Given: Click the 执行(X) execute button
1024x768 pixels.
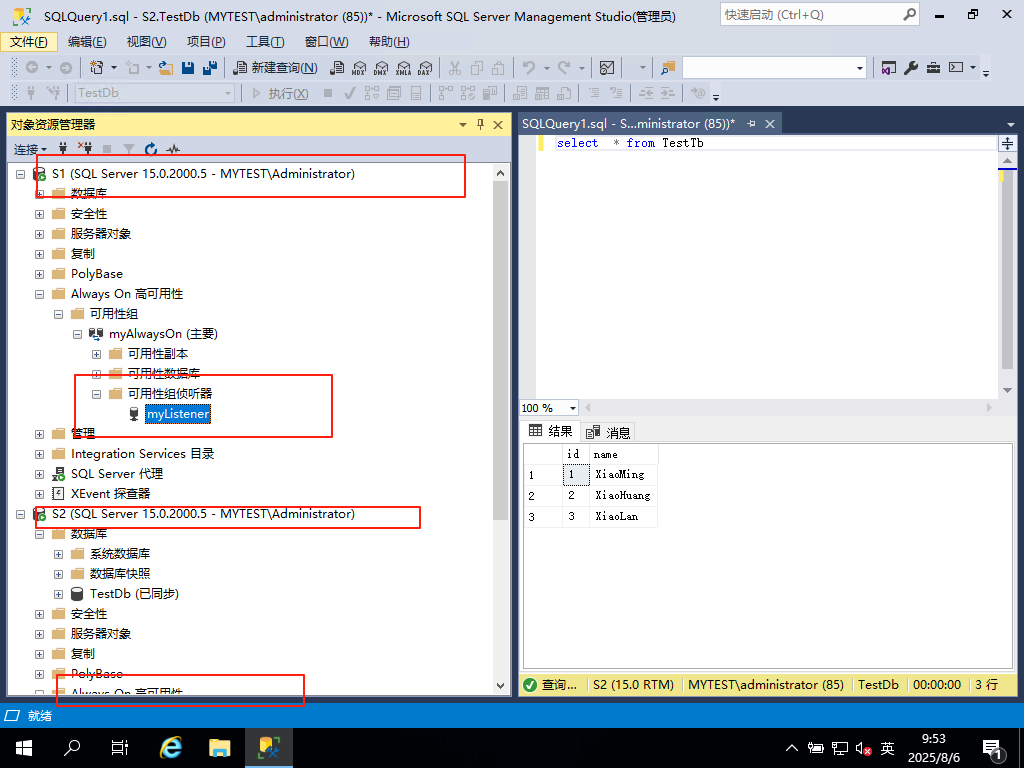Looking at the screenshot, I should pos(280,93).
